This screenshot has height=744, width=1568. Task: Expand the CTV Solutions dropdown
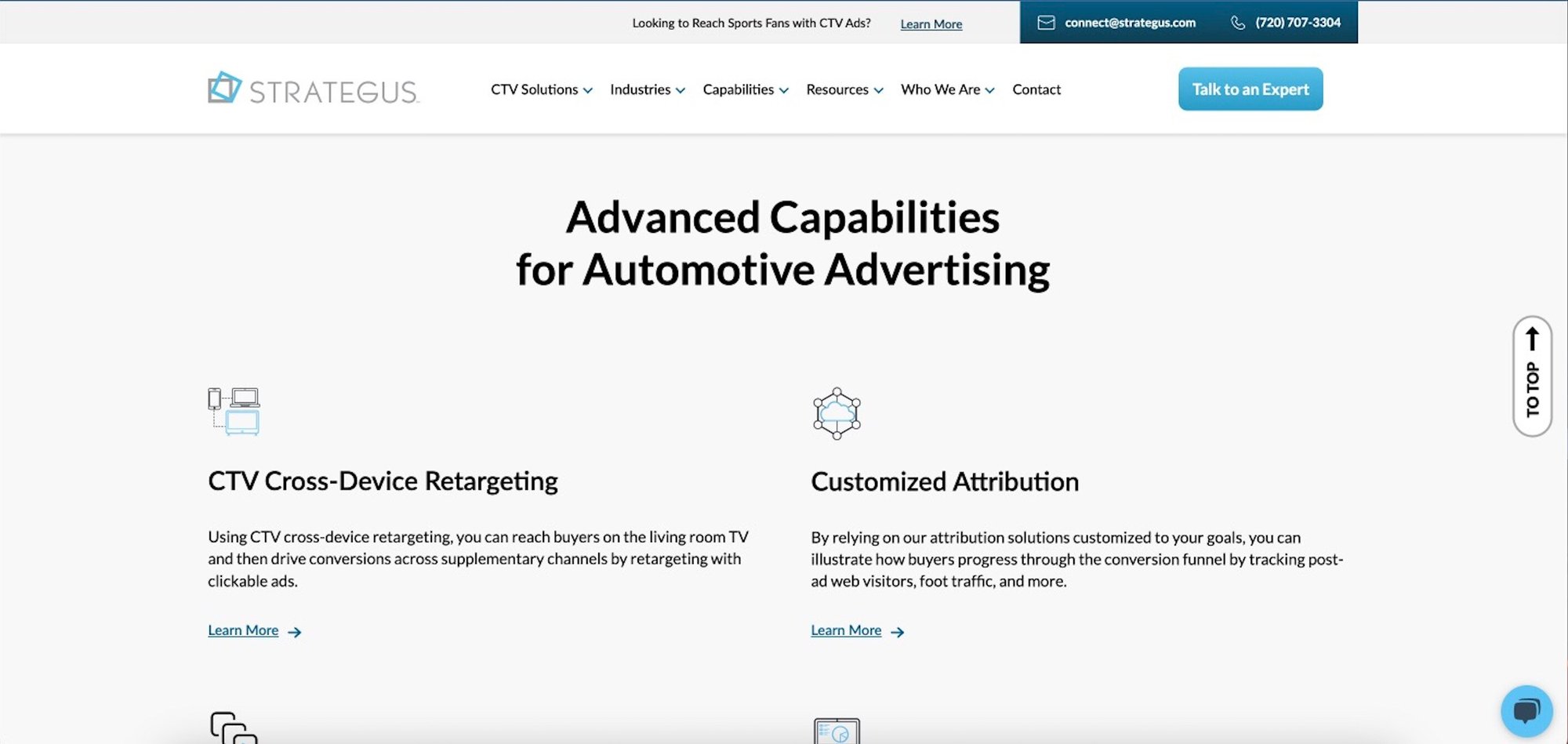pos(541,89)
